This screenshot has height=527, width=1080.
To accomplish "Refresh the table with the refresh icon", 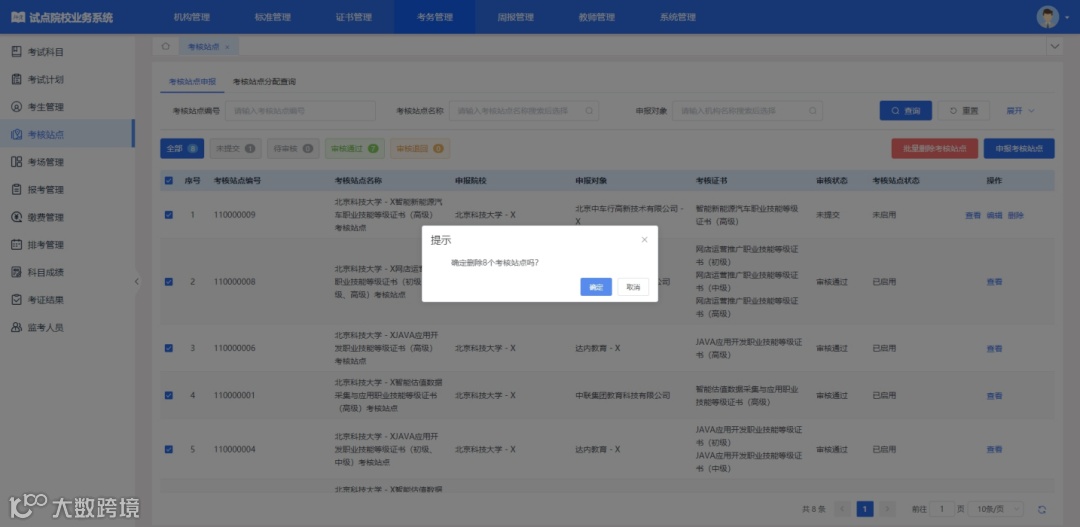I will click(1042, 510).
